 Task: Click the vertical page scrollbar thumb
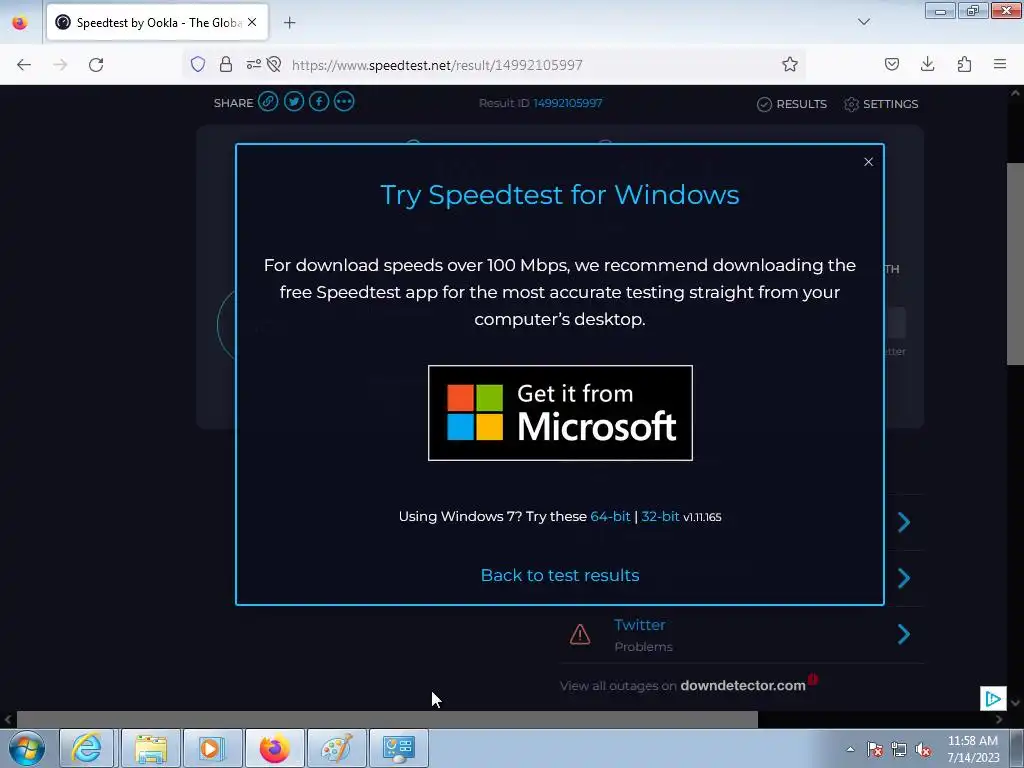tap(1015, 264)
